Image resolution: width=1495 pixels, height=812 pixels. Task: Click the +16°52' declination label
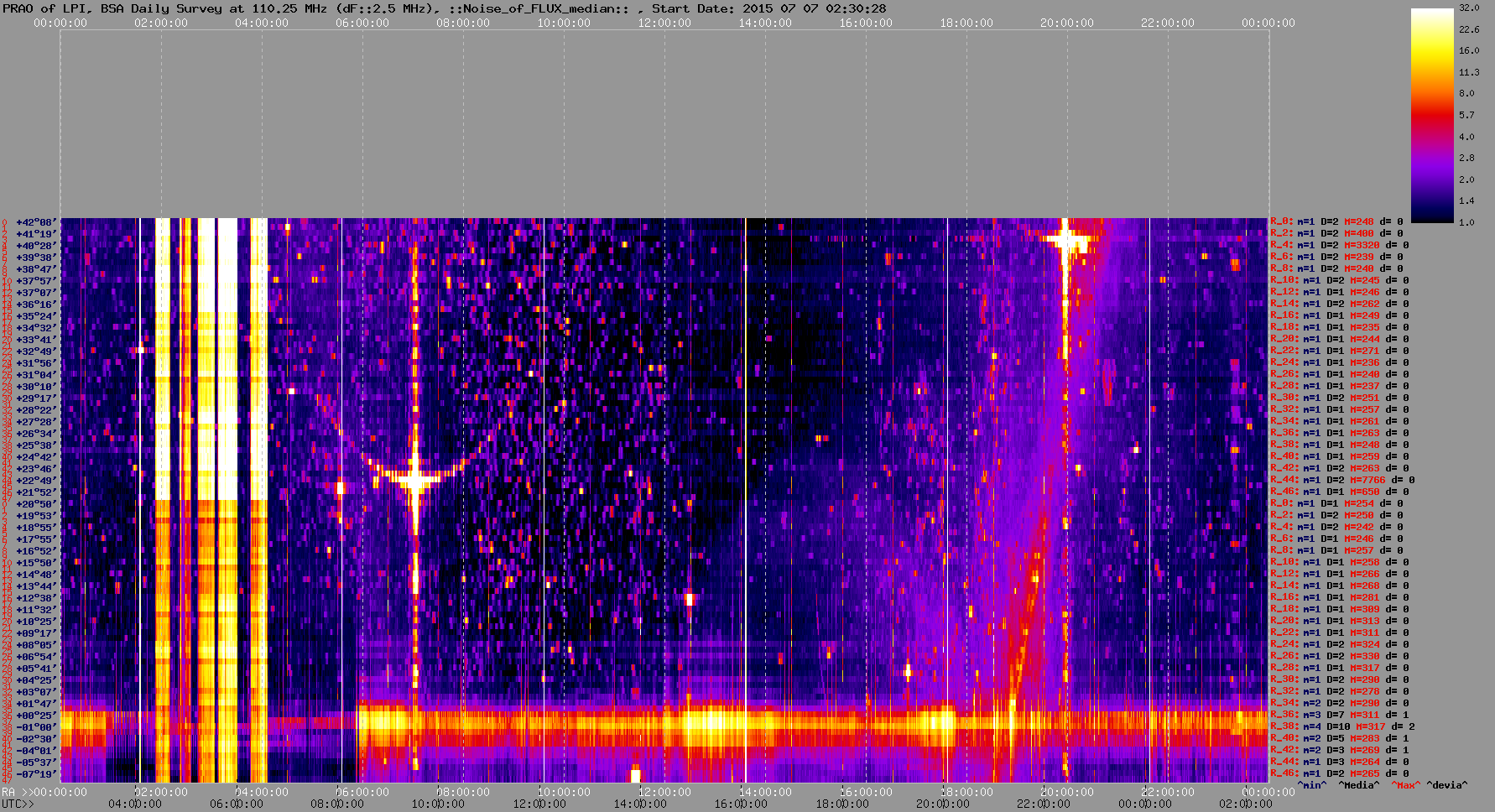pos(36,551)
